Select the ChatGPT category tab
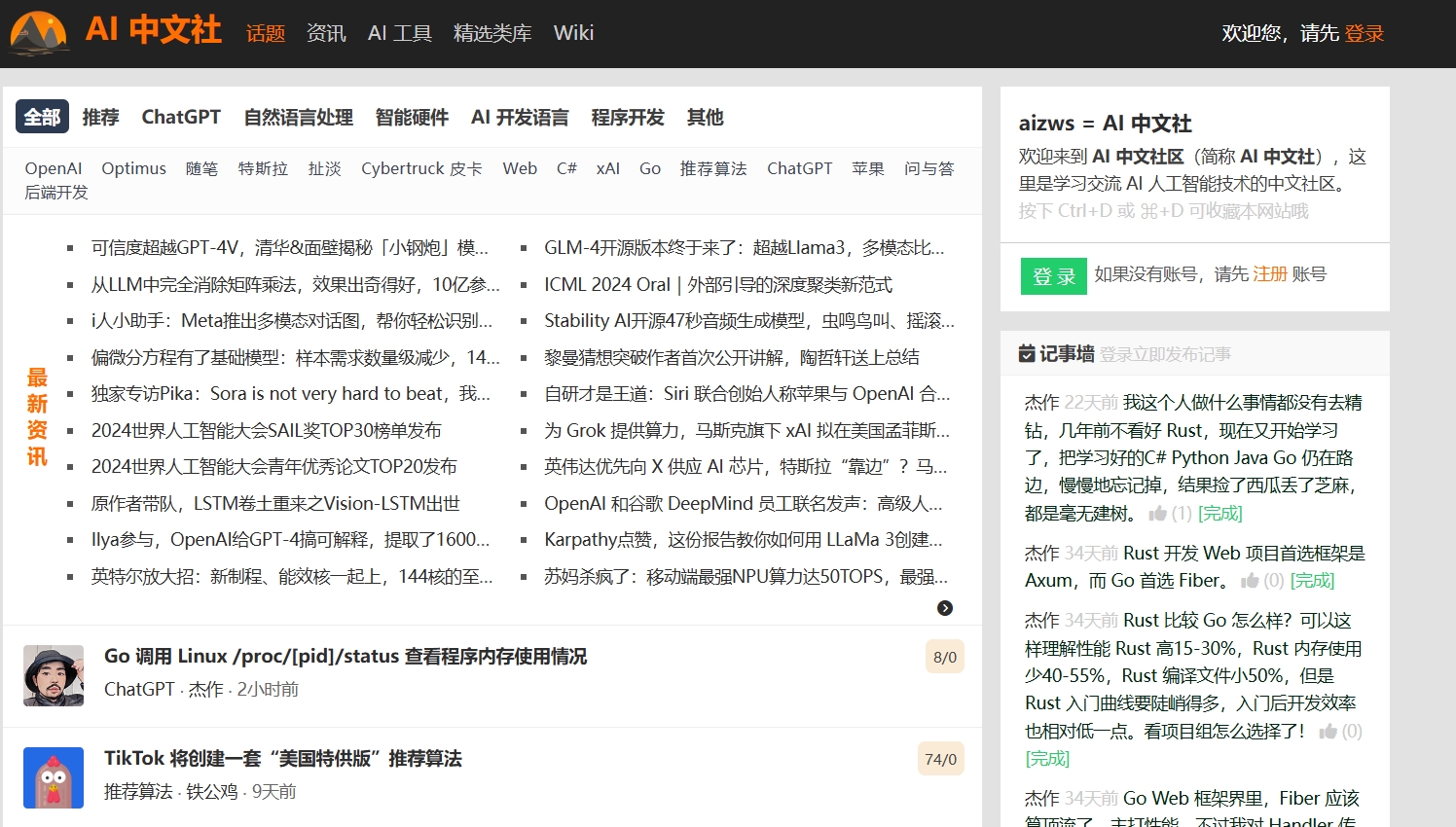1456x827 pixels. (x=181, y=117)
